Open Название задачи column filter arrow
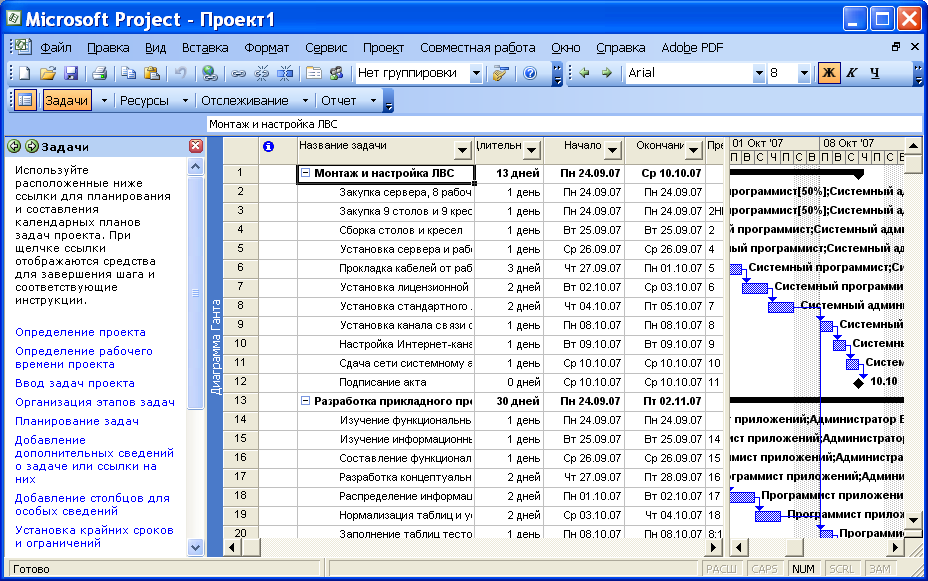Image resolution: width=928 pixels, height=581 pixels. pos(462,151)
